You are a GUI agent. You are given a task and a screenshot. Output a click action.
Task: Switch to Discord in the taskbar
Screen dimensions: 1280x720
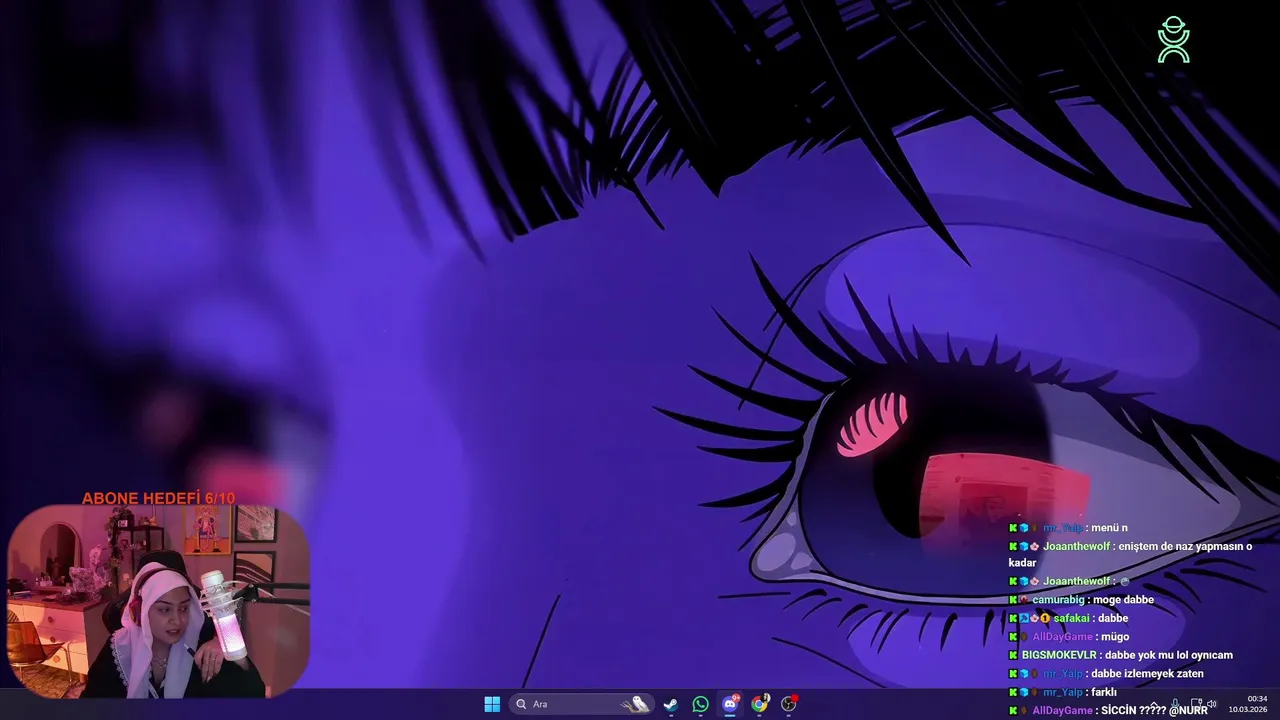(x=730, y=704)
